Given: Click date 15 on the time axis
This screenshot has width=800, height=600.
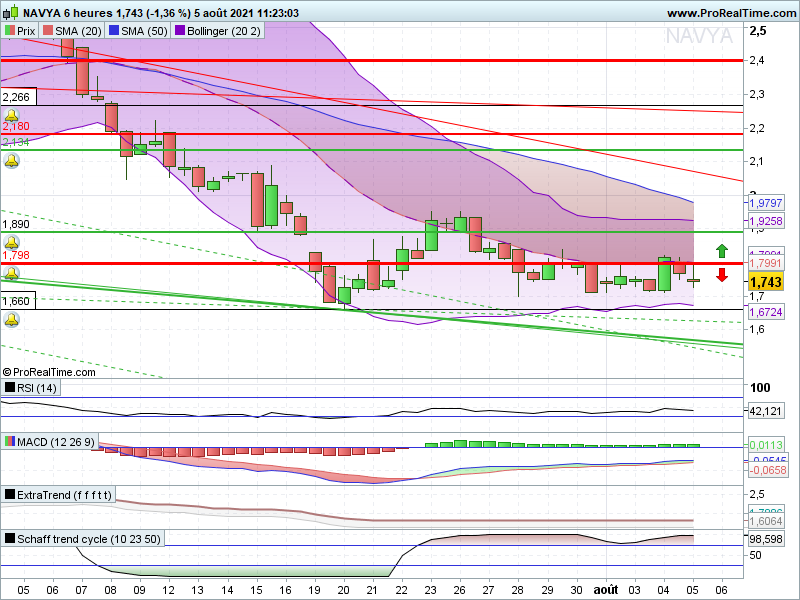Looking at the screenshot, I should point(256,590).
